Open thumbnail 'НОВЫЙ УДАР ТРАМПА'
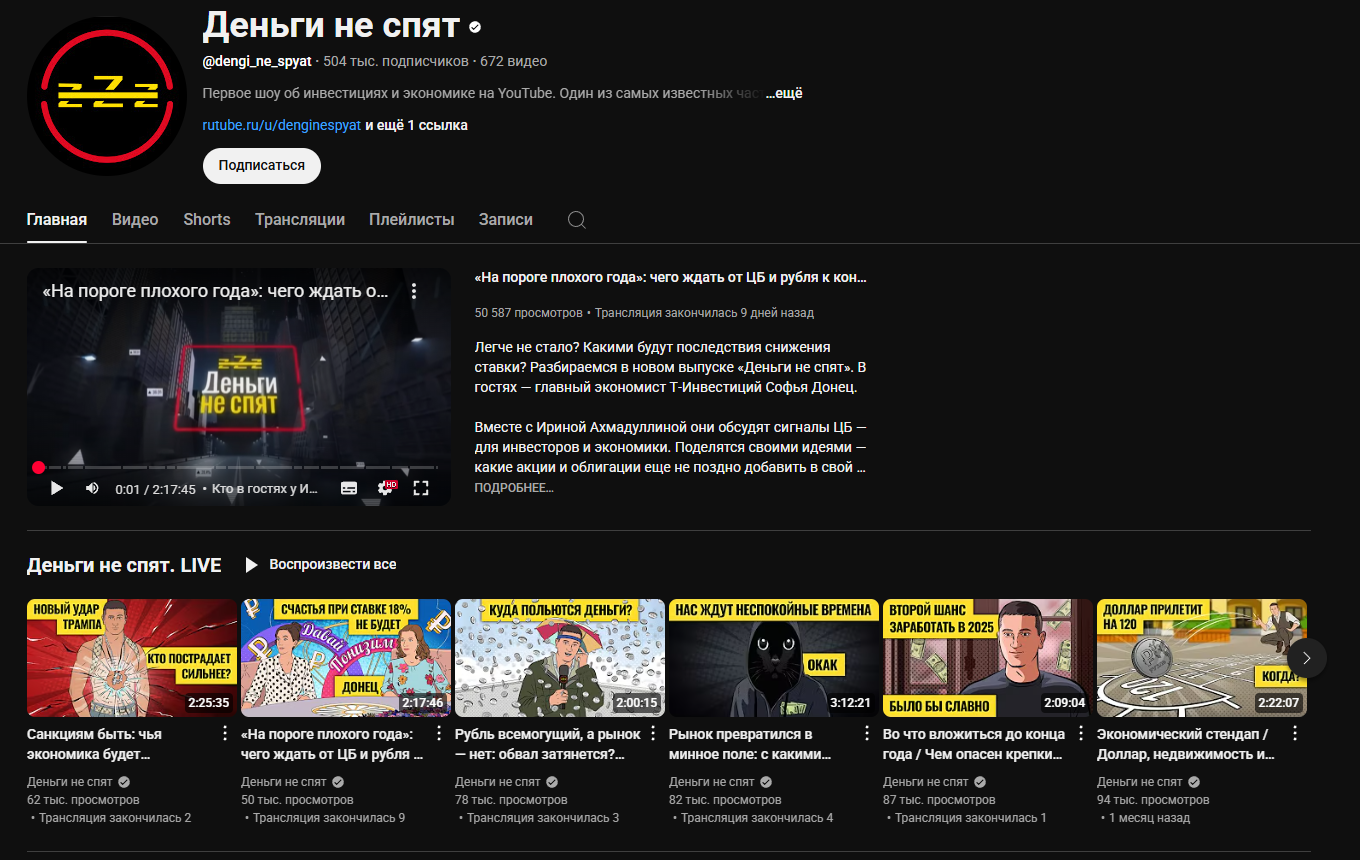 coord(132,658)
